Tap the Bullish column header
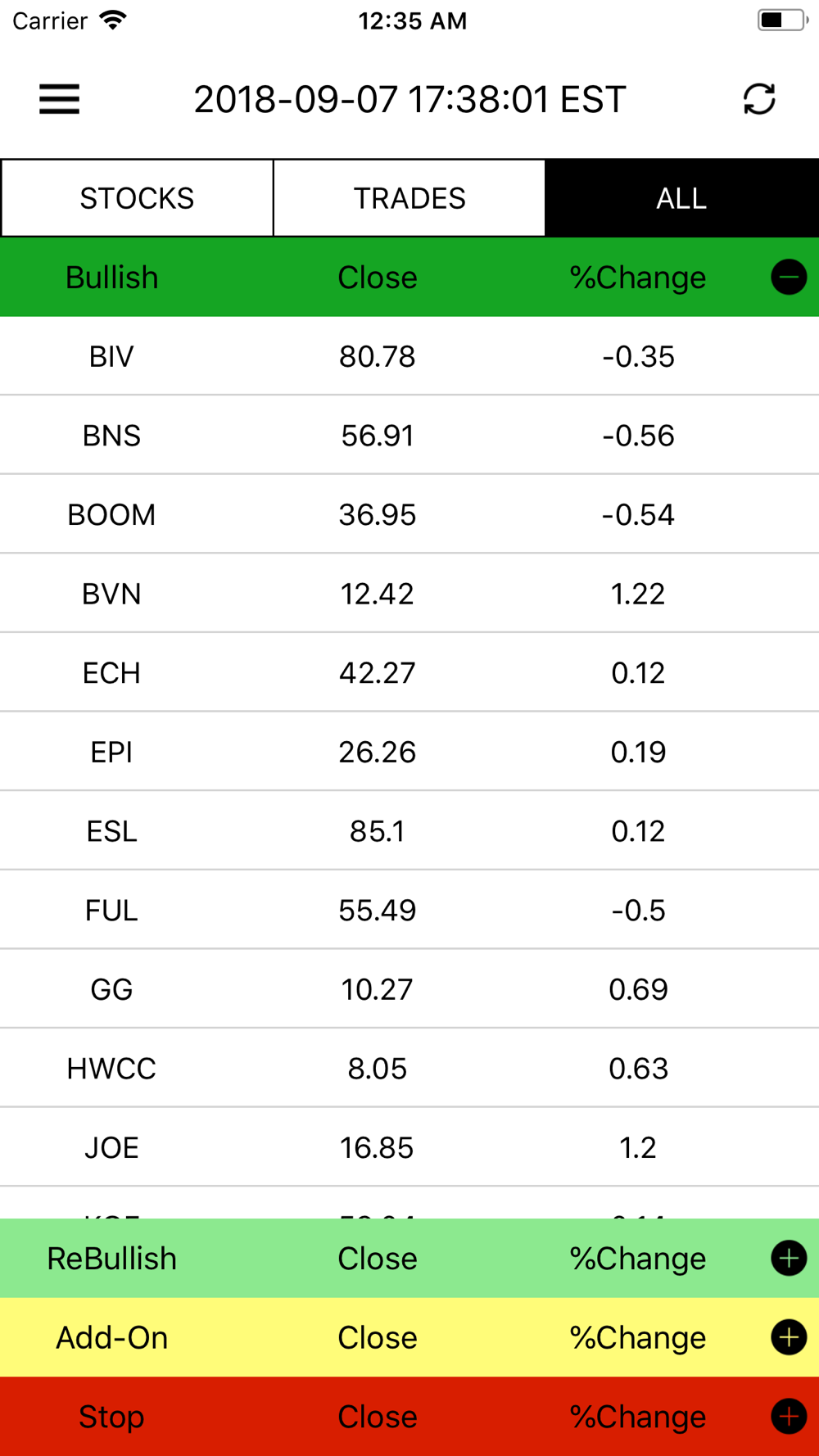The width and height of the screenshot is (819, 1456). (111, 278)
